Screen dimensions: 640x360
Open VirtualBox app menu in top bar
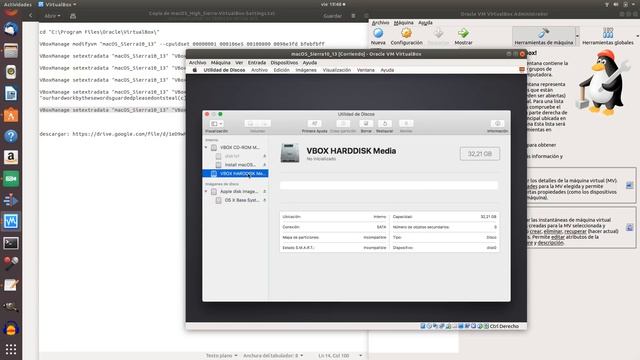(x=57, y=4)
